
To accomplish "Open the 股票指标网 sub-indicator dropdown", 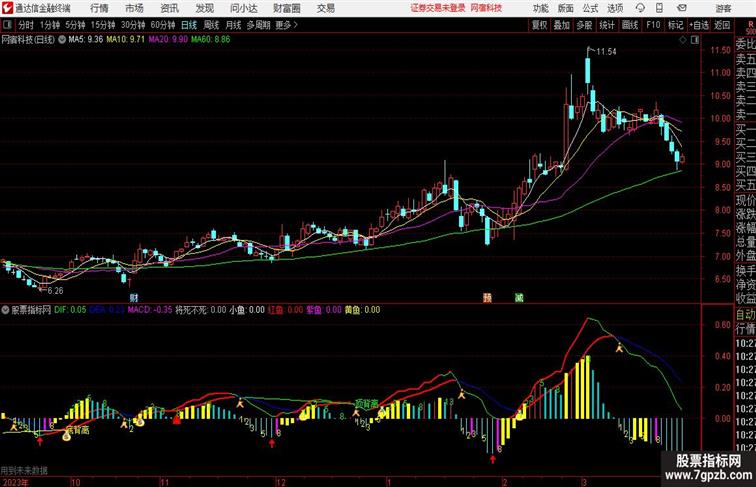I will pyautogui.click(x=5, y=310).
